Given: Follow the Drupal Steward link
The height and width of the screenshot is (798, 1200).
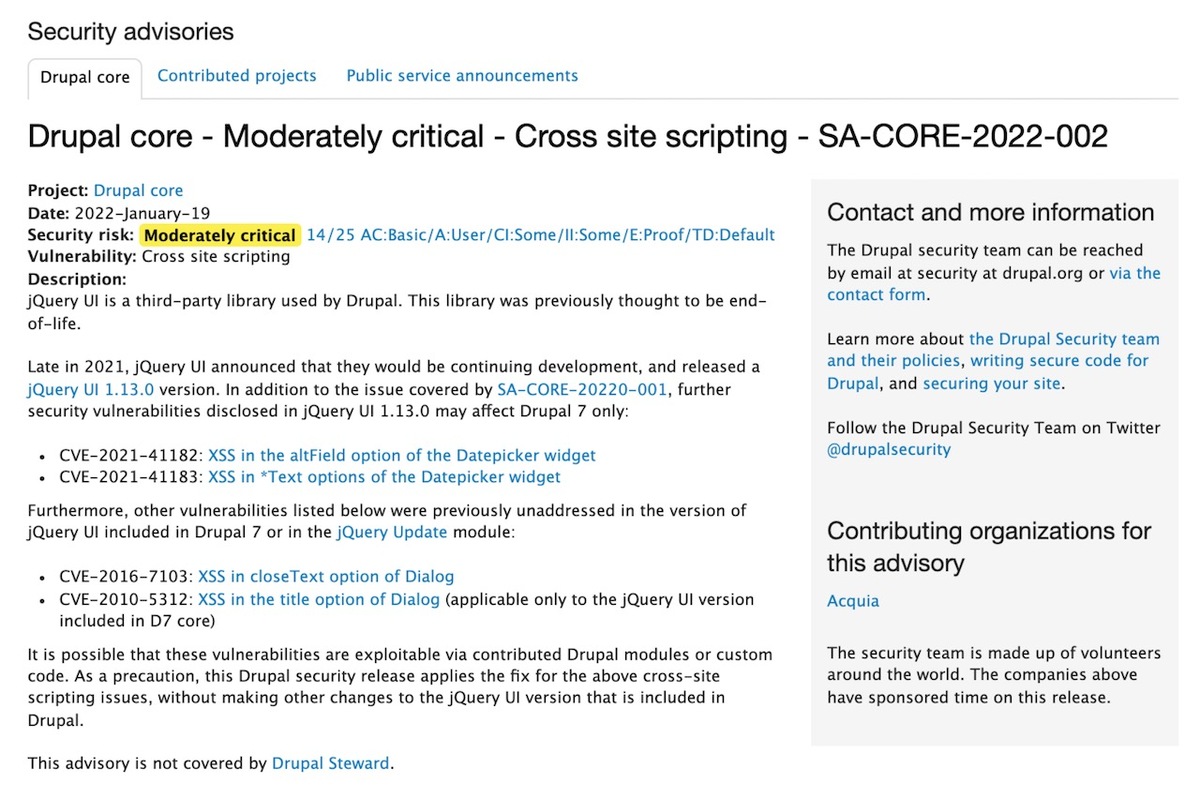Looking at the screenshot, I should [x=331, y=763].
